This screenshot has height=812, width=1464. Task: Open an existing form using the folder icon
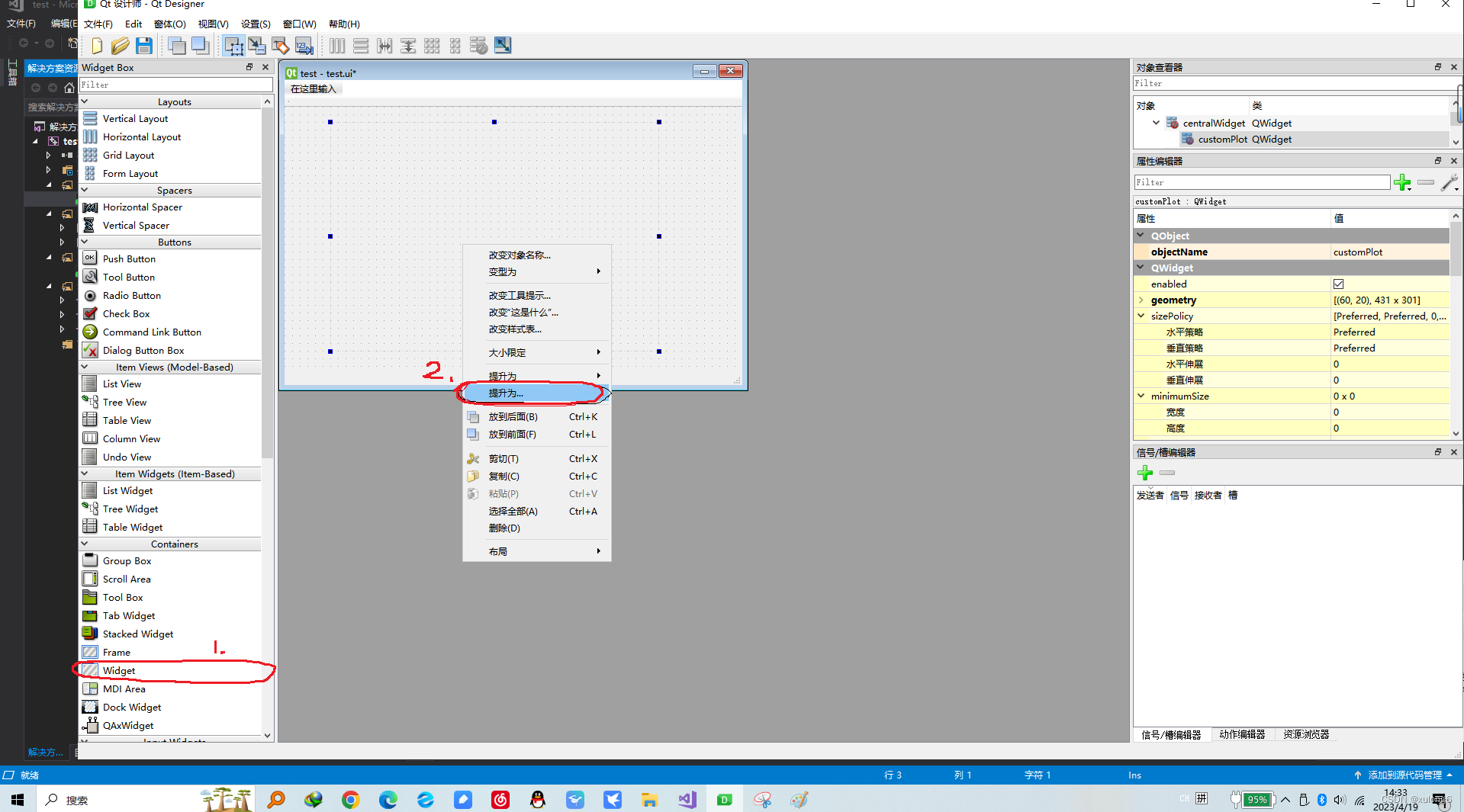point(120,46)
